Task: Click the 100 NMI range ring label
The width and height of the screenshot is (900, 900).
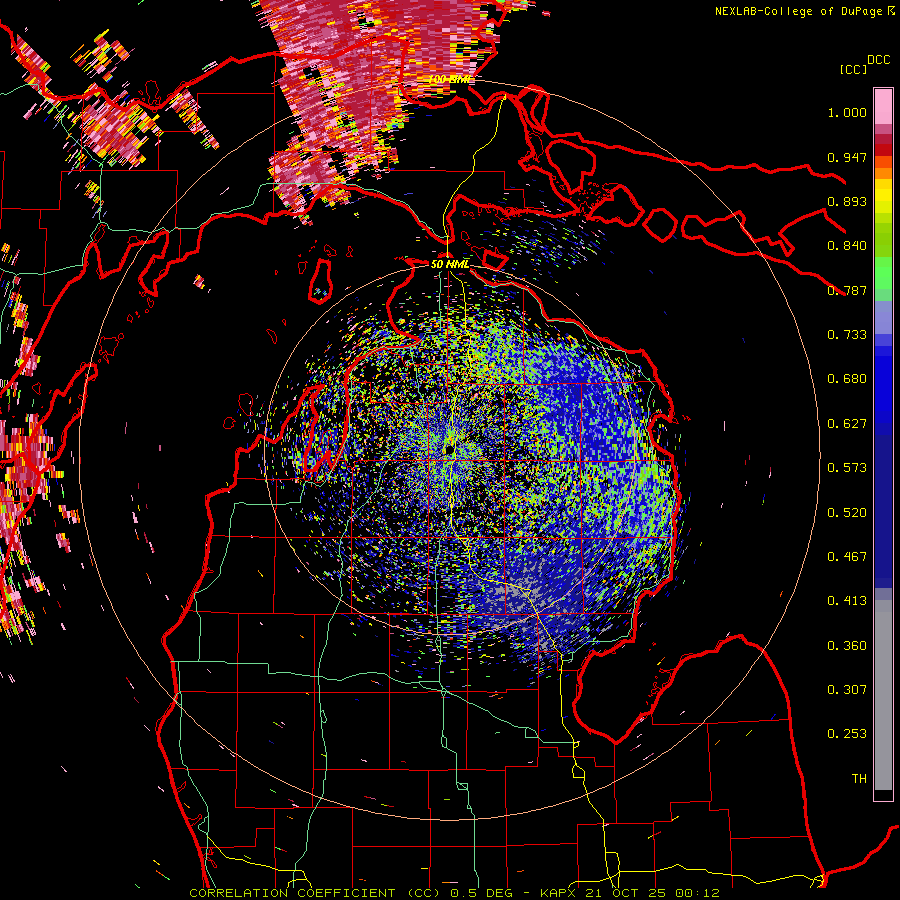Action: click(x=451, y=79)
